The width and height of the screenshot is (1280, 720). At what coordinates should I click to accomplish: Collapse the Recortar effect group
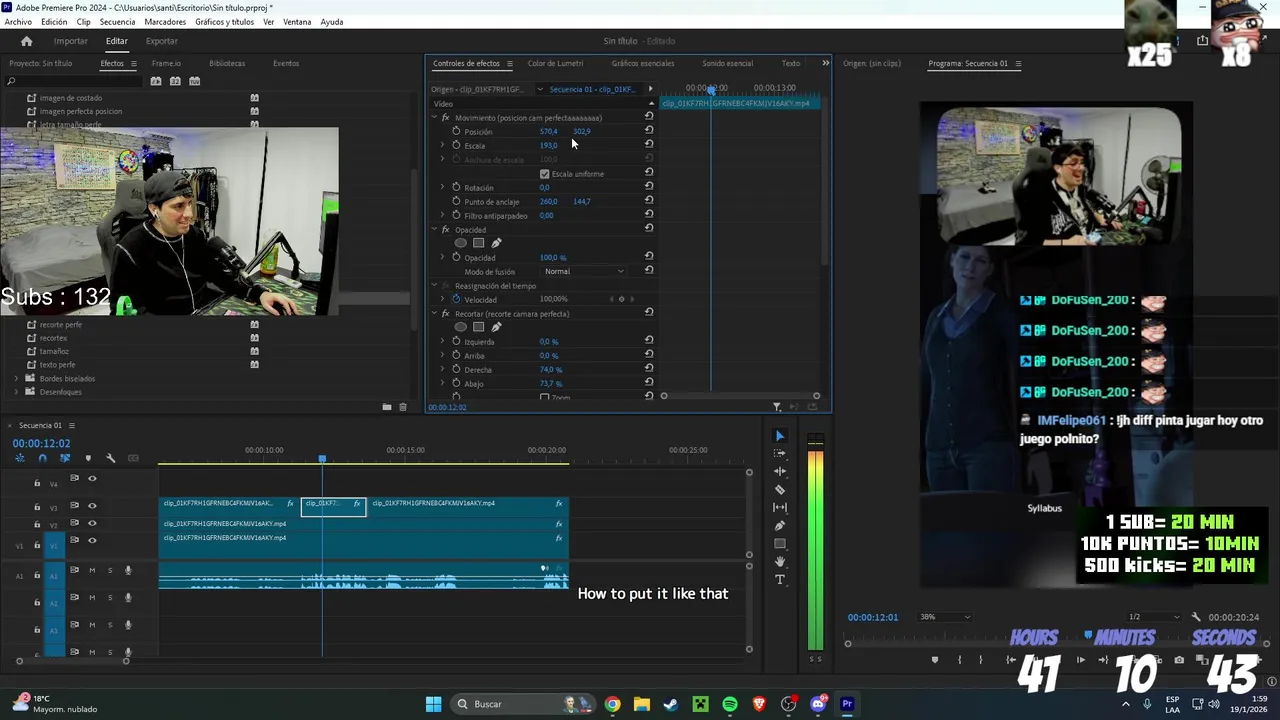434,314
